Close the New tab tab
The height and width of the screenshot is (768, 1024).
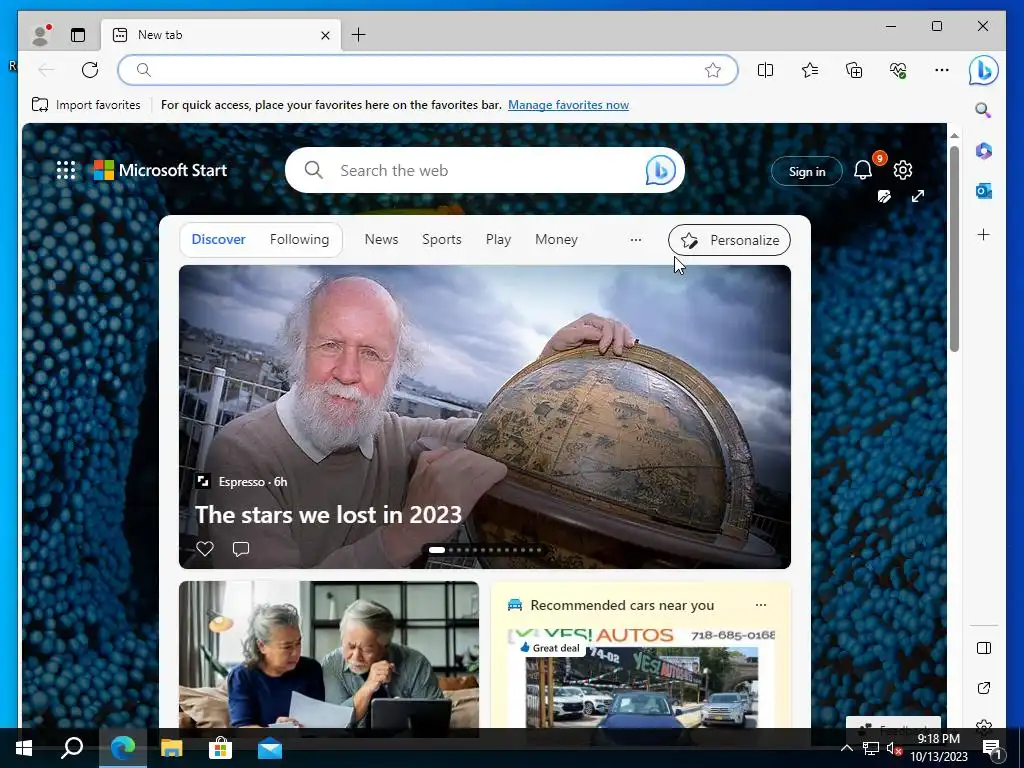pyautogui.click(x=325, y=35)
